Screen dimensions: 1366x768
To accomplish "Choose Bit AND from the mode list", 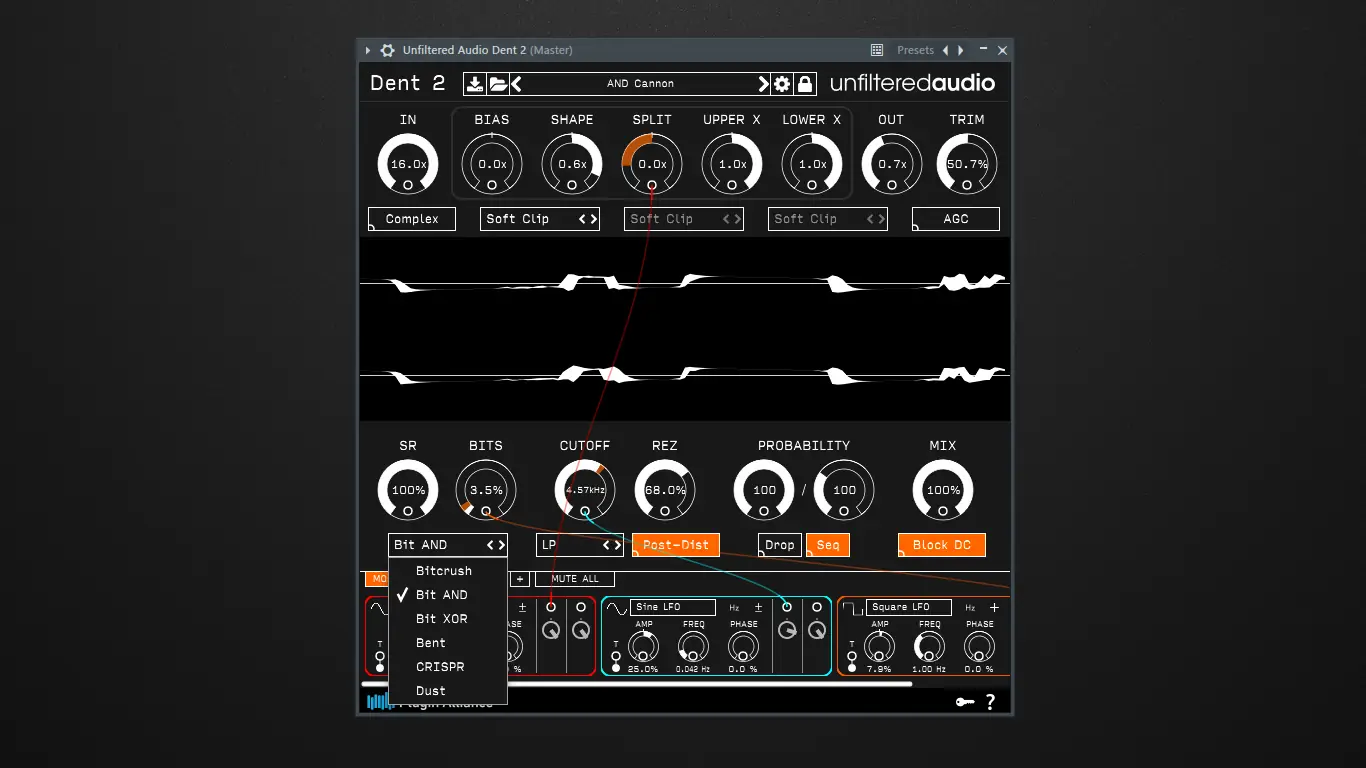I will (x=448, y=595).
